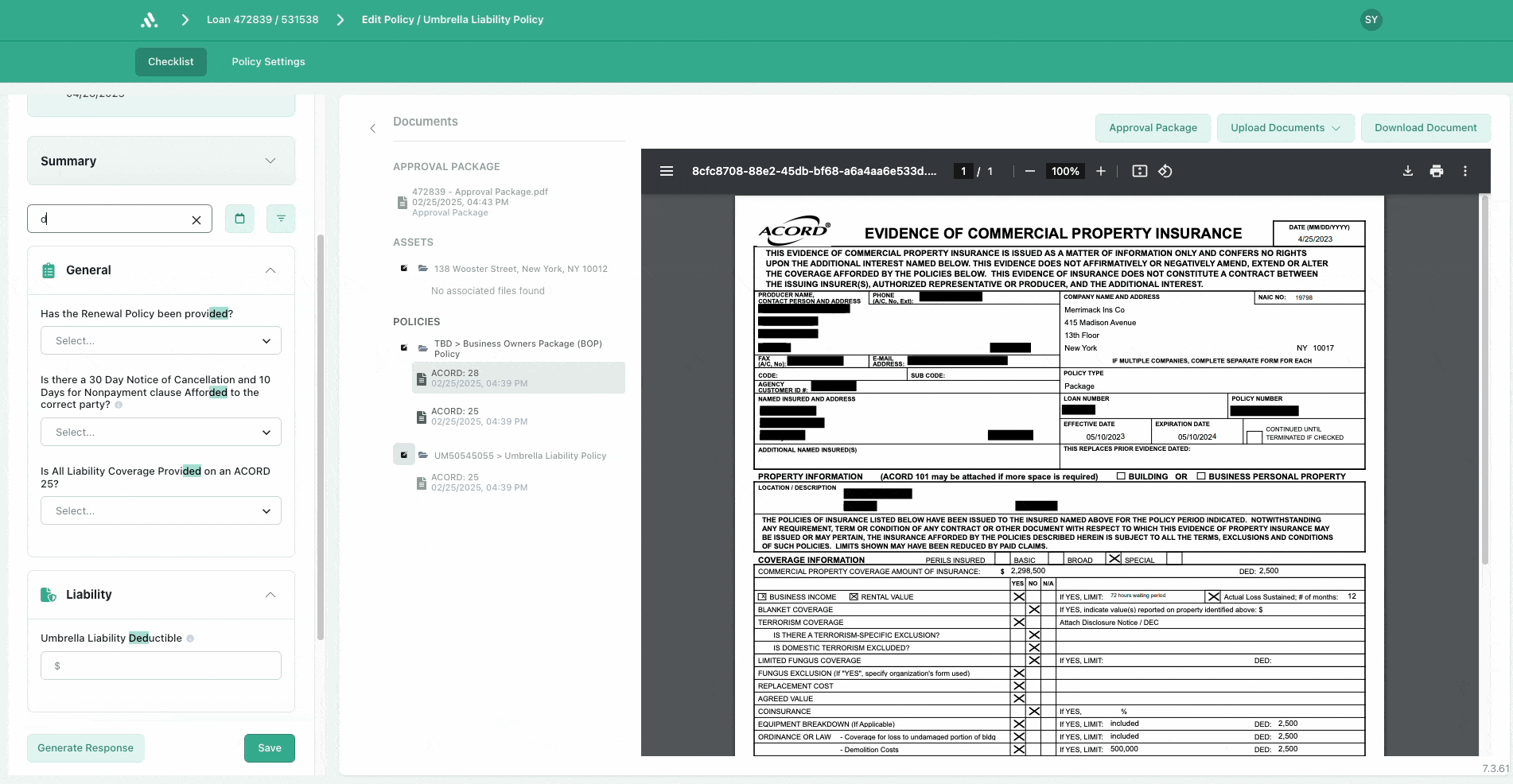The width and height of the screenshot is (1513, 784).
Task: Clear the checklist search field
Action: [196, 220]
